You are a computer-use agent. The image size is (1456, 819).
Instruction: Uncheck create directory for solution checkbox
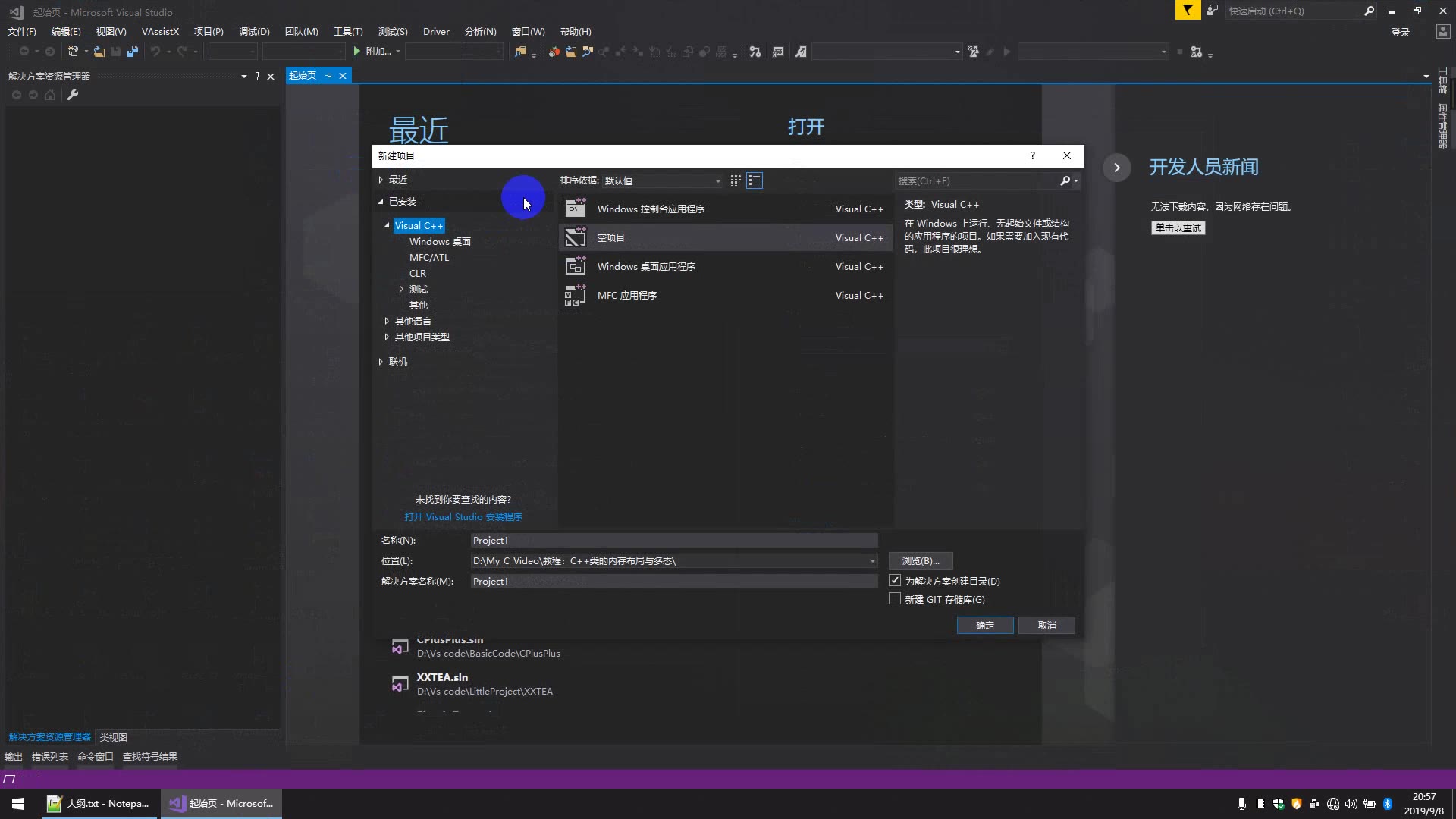pyautogui.click(x=895, y=581)
